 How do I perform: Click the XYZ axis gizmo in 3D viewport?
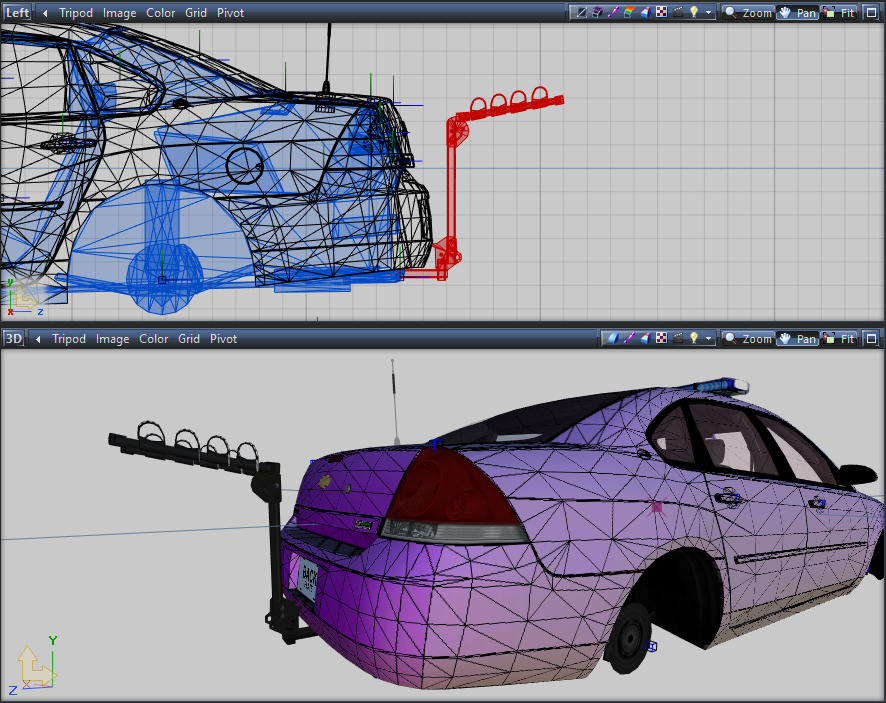coord(35,665)
